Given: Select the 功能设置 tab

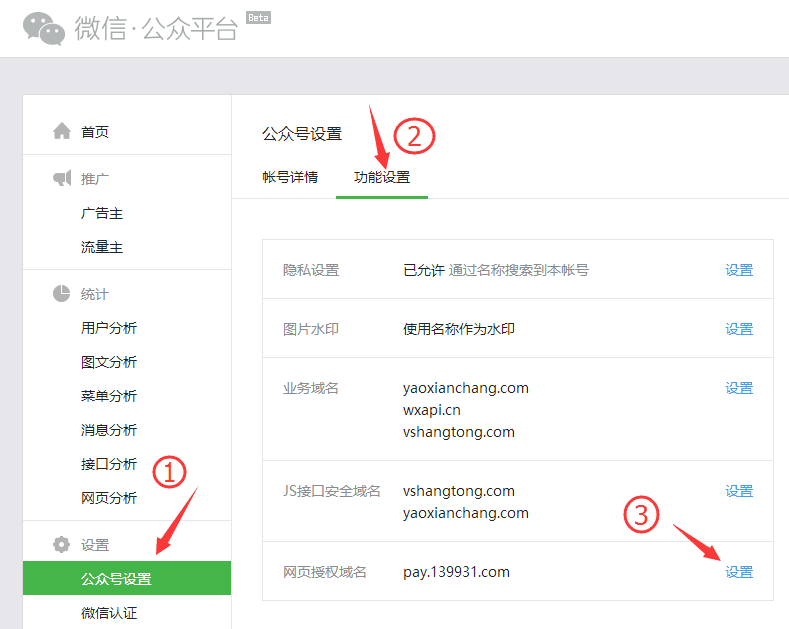Looking at the screenshot, I should coord(382,177).
